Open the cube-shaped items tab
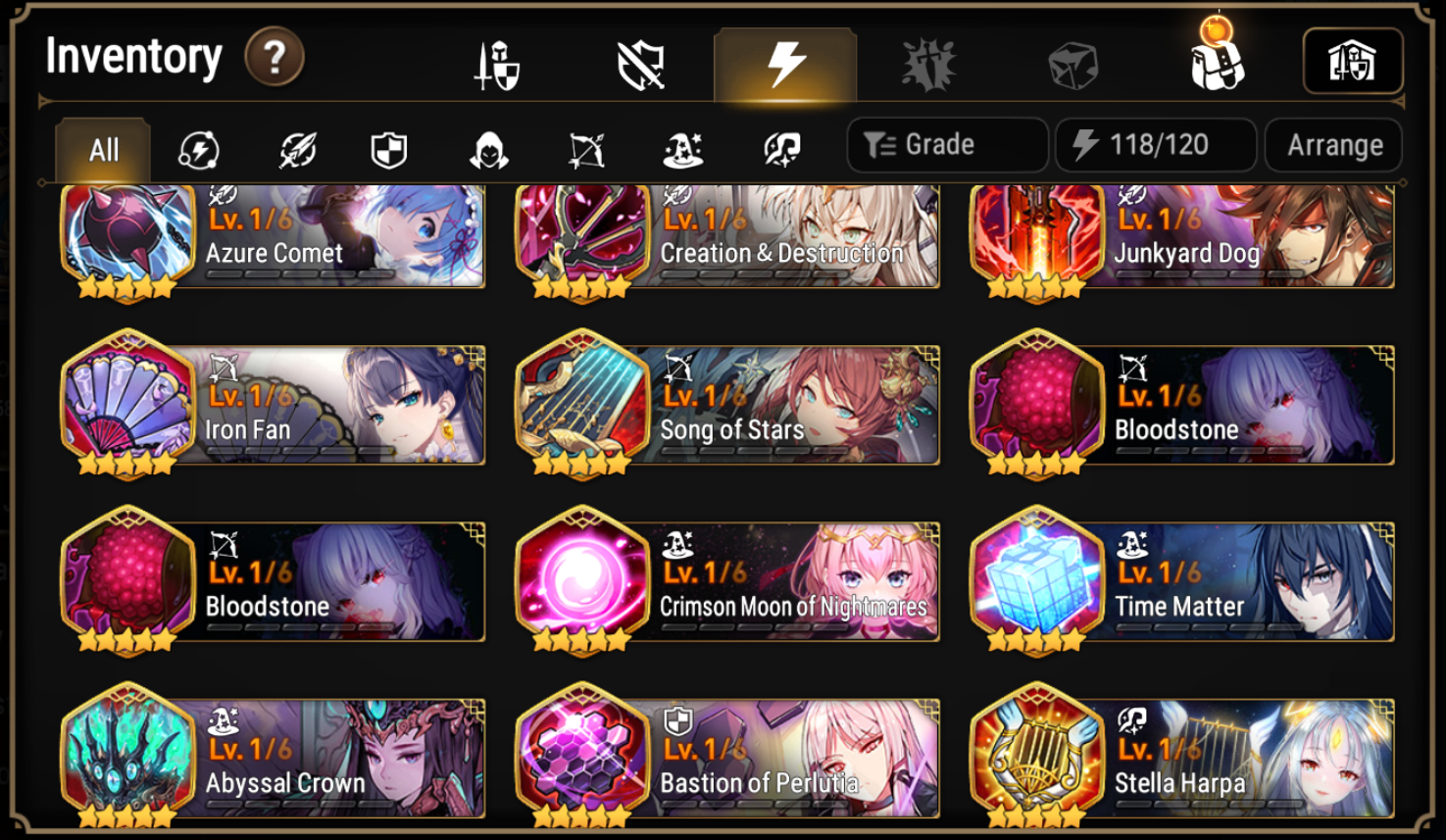 click(x=1072, y=67)
